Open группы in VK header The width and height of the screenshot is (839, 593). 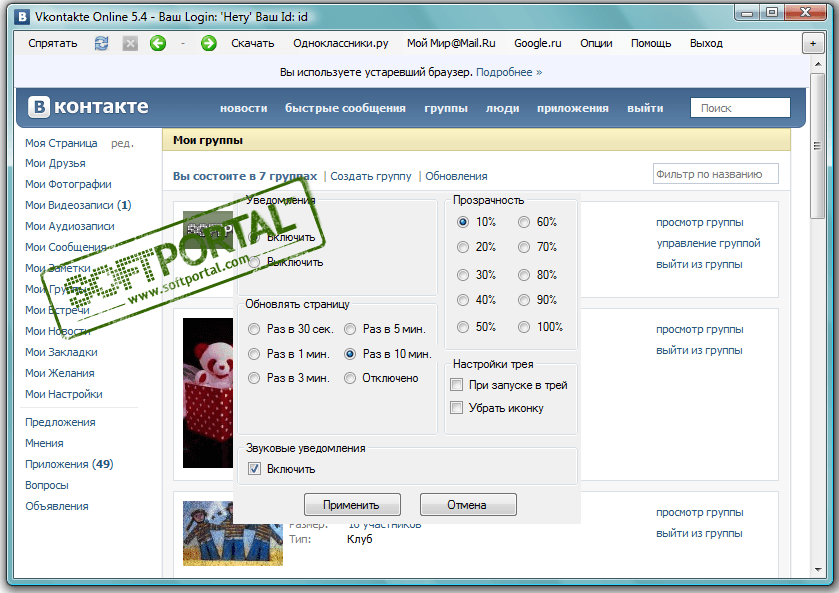[x=446, y=108]
